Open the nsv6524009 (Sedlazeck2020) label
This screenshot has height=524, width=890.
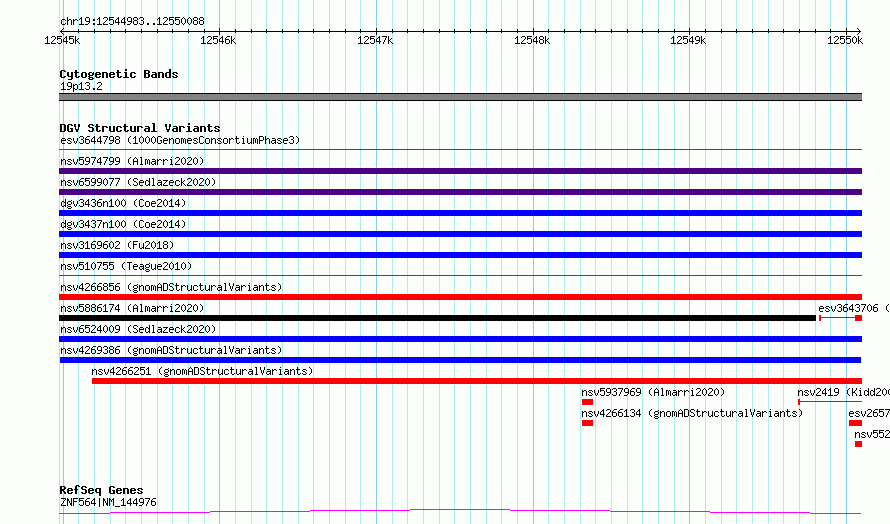coord(138,329)
